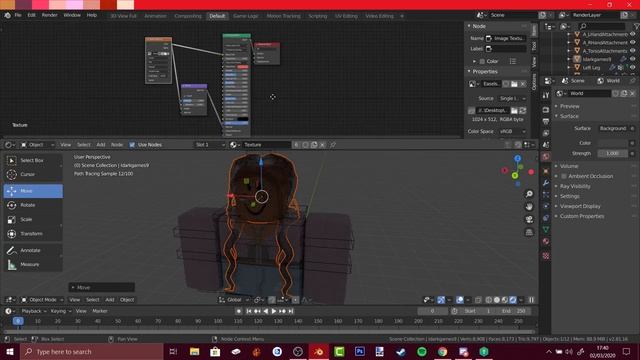Open the Output properties tab icon
This screenshot has height=360, width=640.
coord(546,121)
